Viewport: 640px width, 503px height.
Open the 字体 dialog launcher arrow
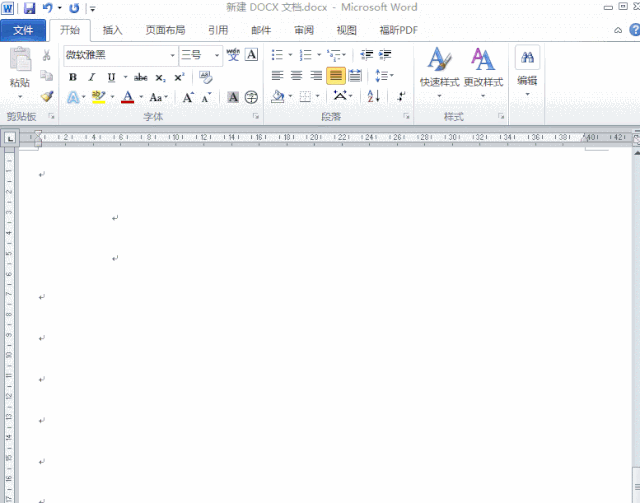256,117
